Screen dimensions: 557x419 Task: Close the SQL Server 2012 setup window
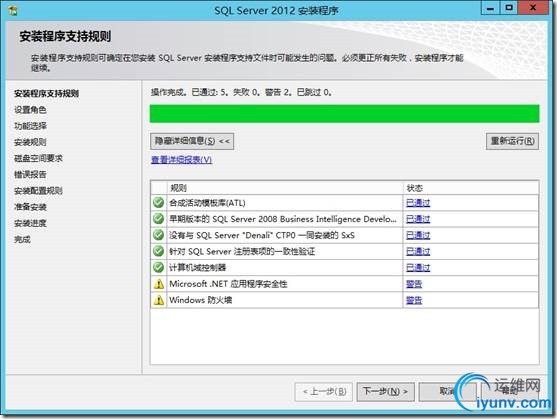click(533, 8)
